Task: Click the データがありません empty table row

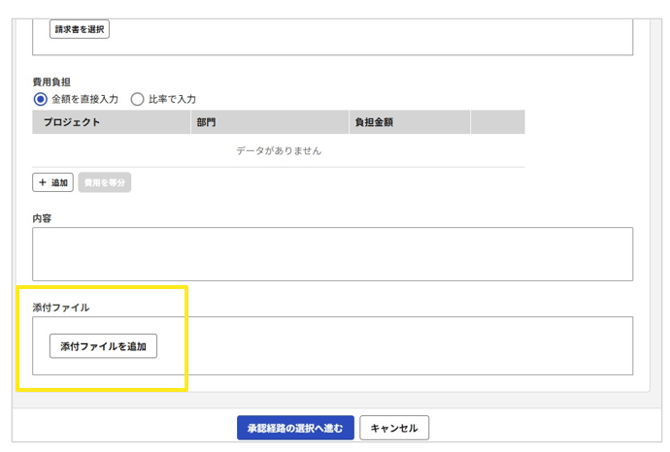Action: [278, 151]
